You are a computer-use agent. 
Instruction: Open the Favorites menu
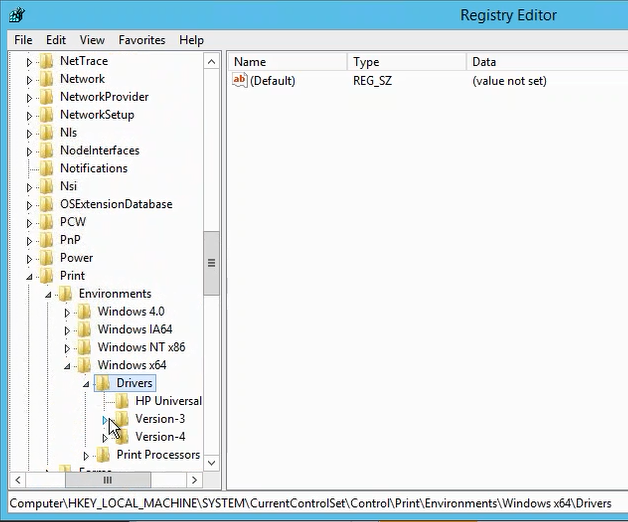[x=142, y=40]
